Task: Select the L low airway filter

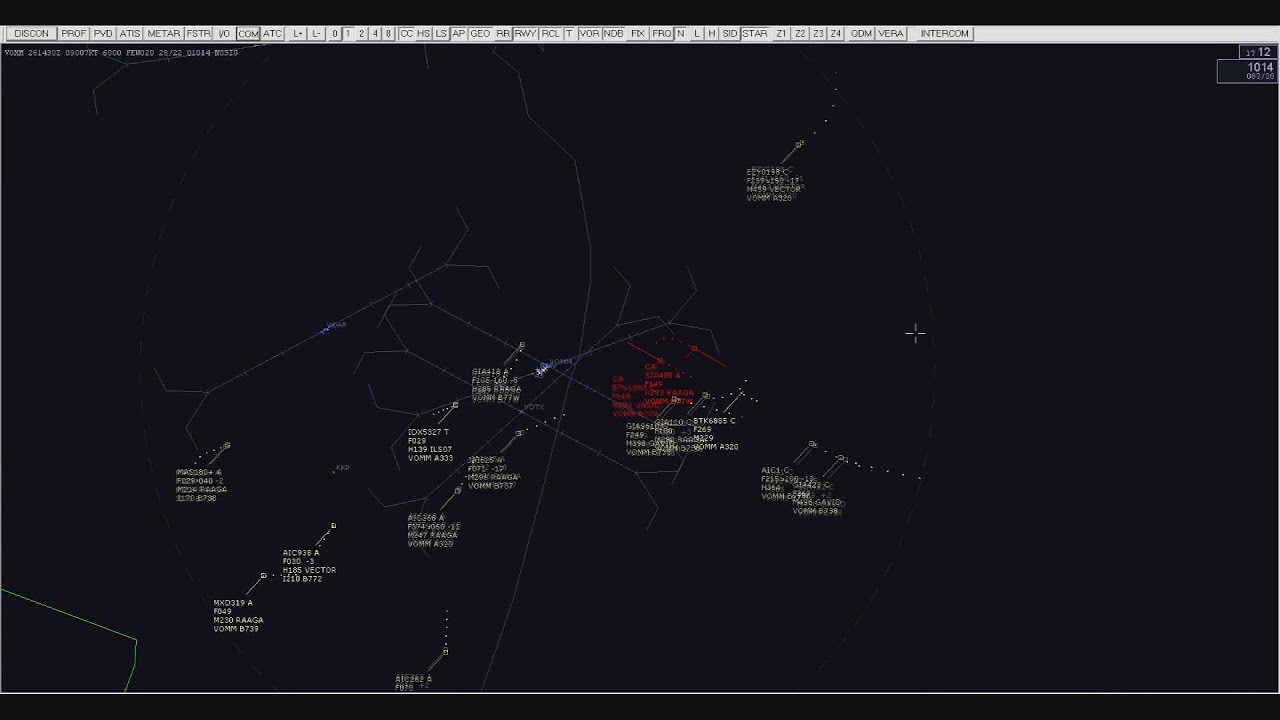Action: (697, 34)
